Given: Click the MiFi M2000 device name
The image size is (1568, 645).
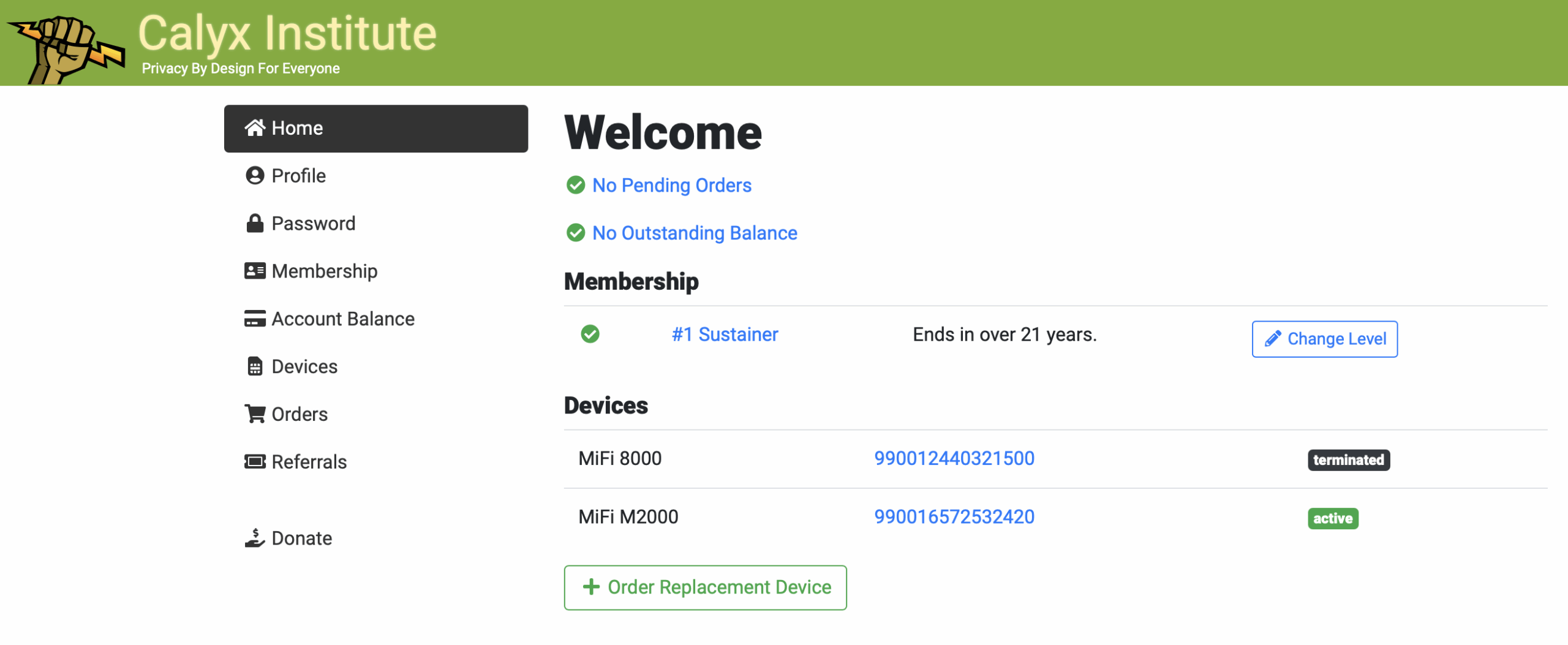Looking at the screenshot, I should tap(628, 517).
